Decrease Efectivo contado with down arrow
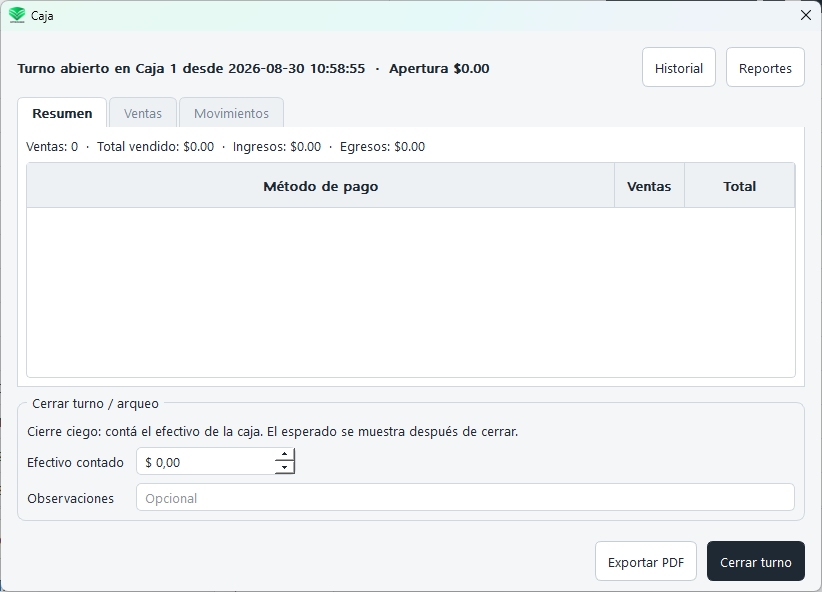The image size is (822, 592). (x=284, y=468)
